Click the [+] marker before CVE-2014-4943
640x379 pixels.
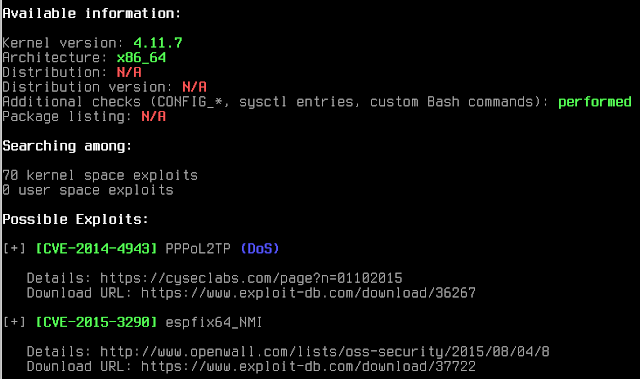click(14, 248)
